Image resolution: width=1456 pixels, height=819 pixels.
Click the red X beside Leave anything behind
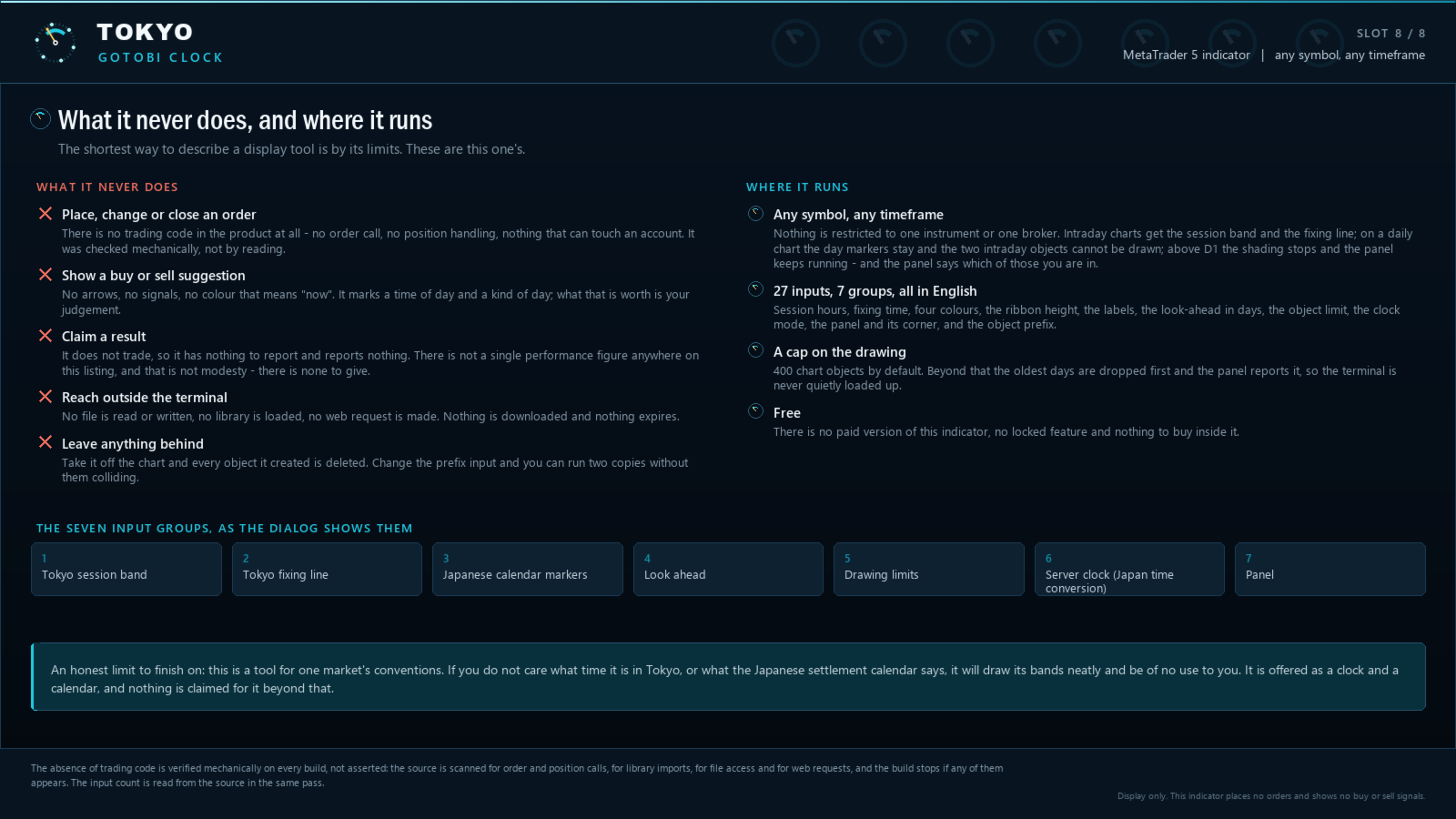45,442
